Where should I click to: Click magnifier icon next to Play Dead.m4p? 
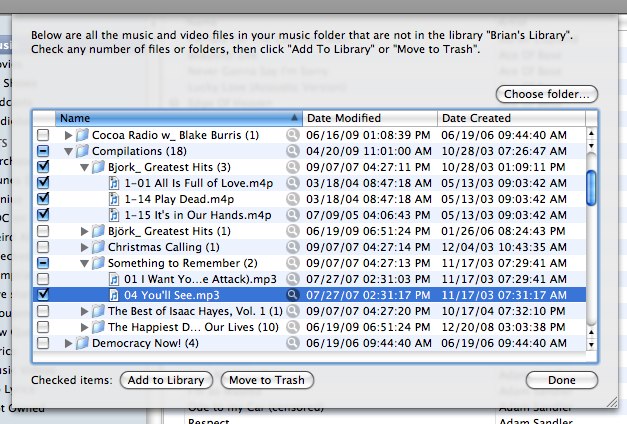coord(293,199)
